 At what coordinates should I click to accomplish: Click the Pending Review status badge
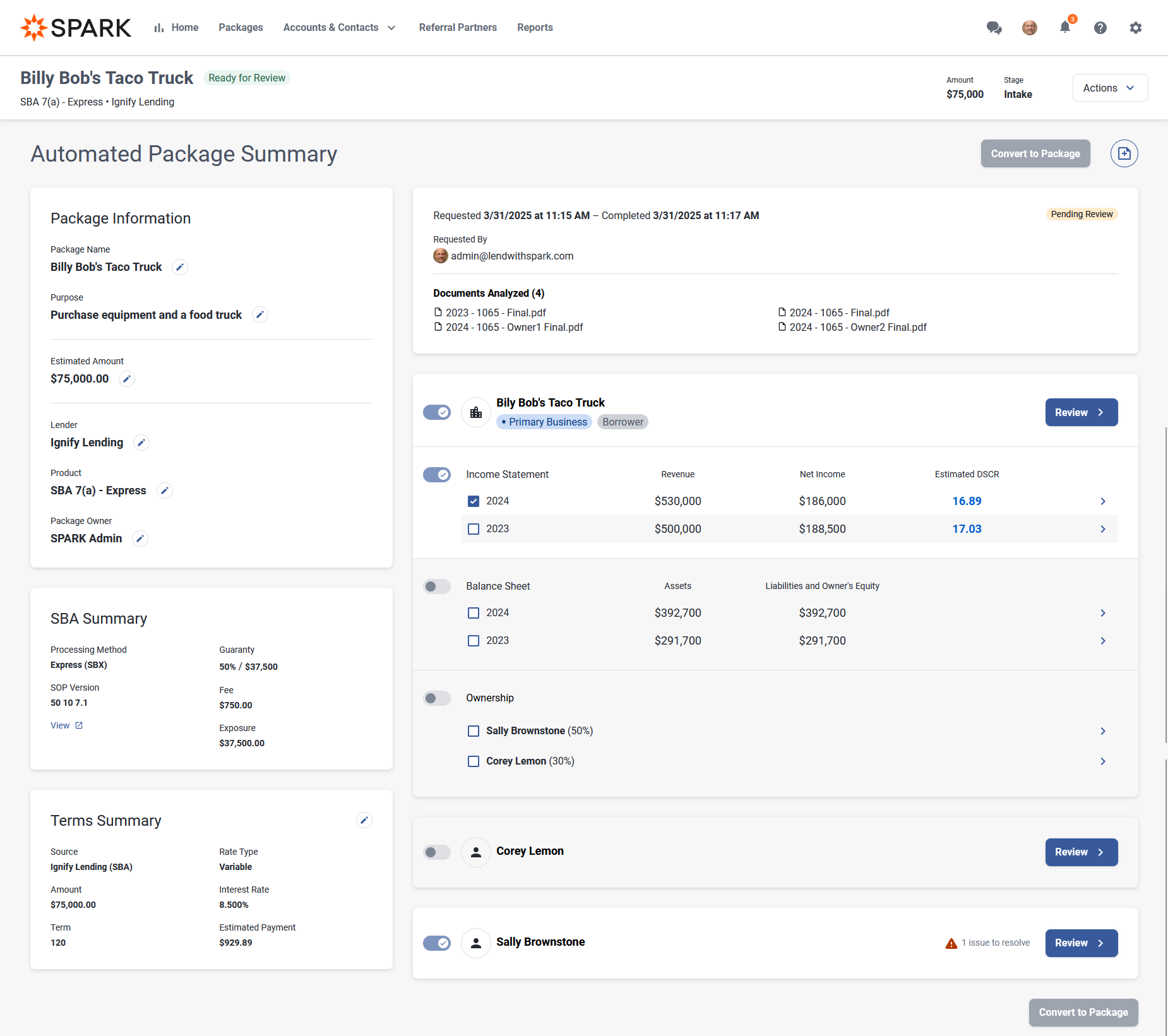pyautogui.click(x=1082, y=214)
